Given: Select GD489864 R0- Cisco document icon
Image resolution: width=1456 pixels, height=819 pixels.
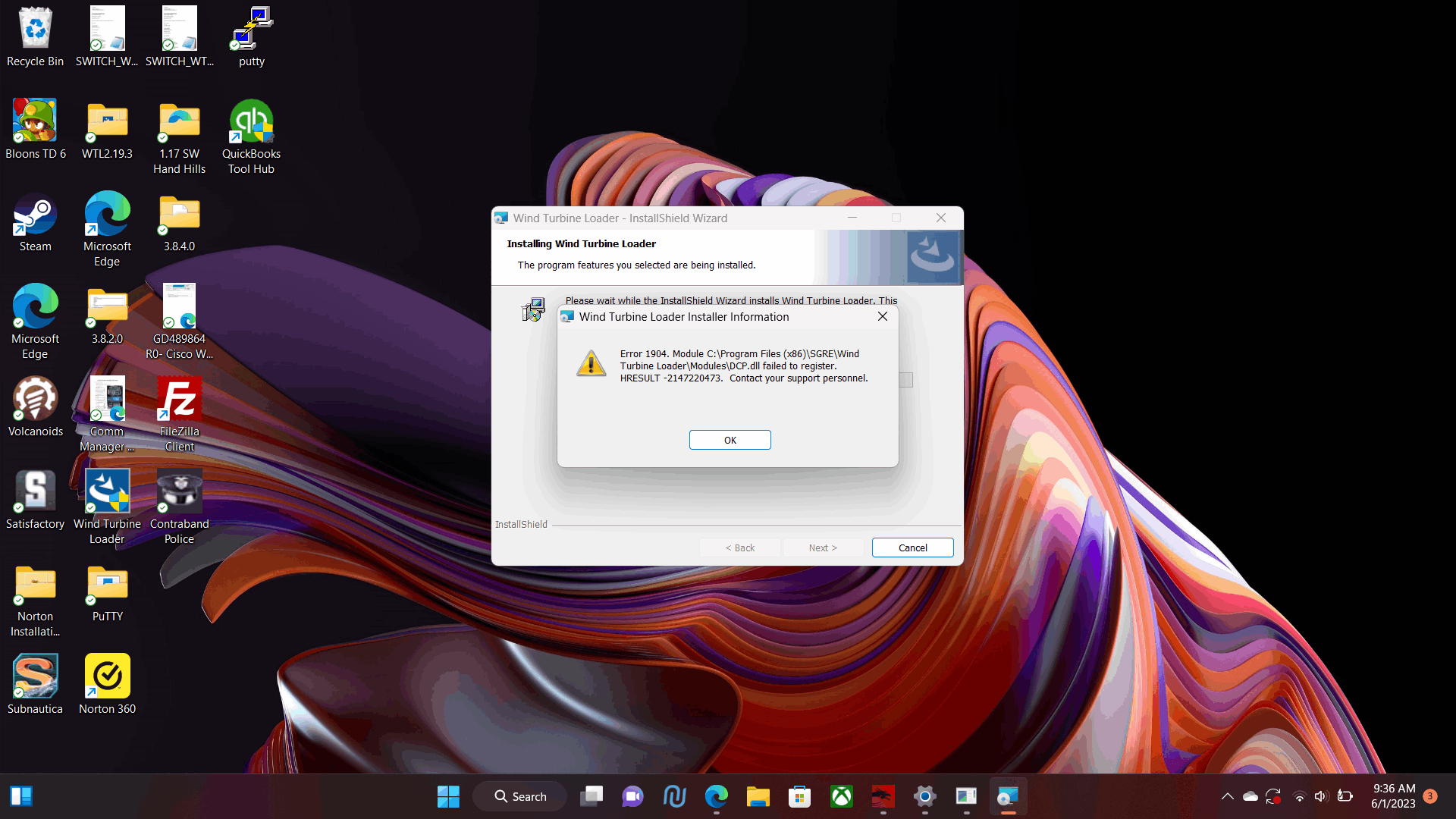Looking at the screenshot, I should 179,322.
